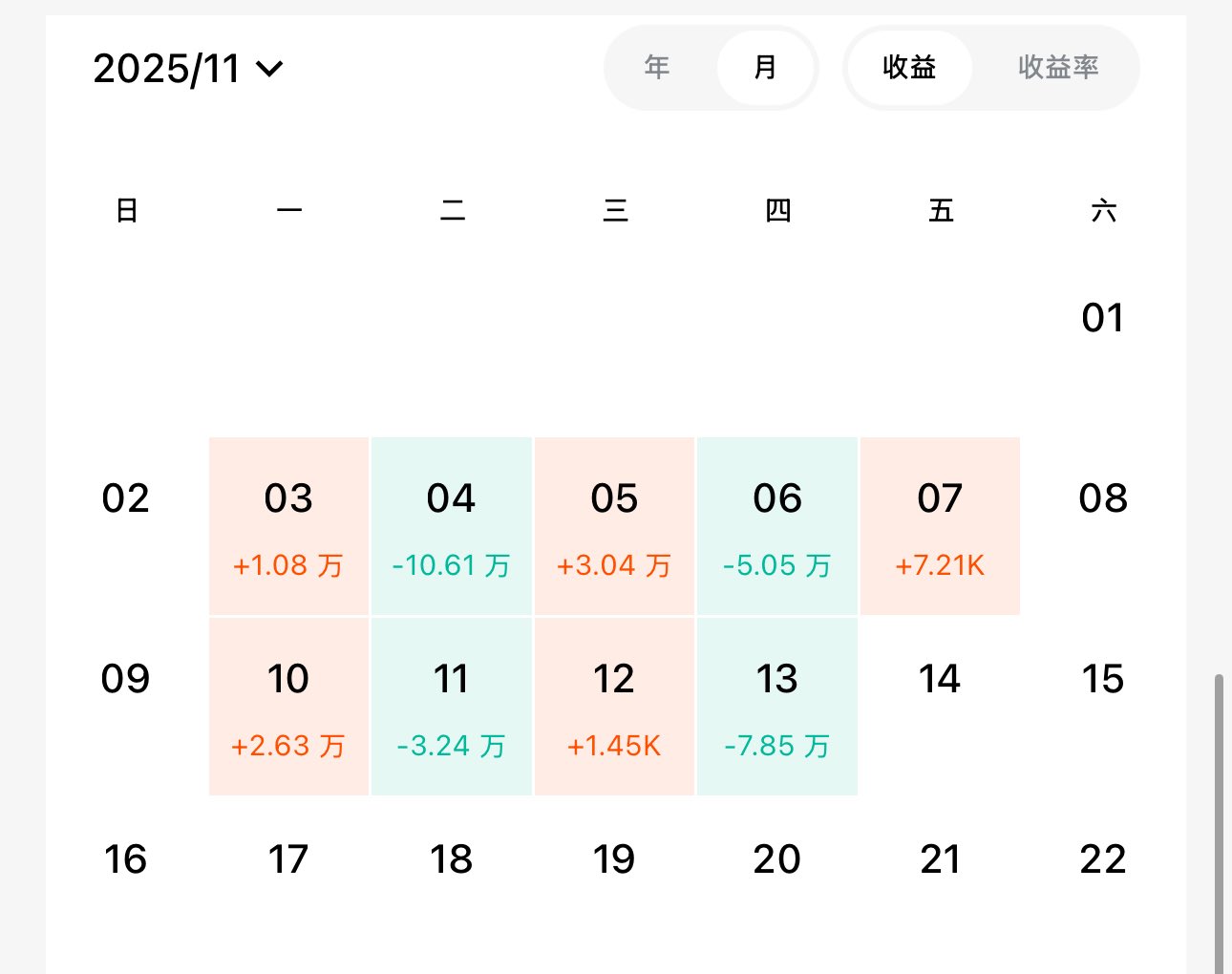This screenshot has width=1232, height=974.
Task: Switch to 收益率 (return rate) tab
Action: (1058, 68)
